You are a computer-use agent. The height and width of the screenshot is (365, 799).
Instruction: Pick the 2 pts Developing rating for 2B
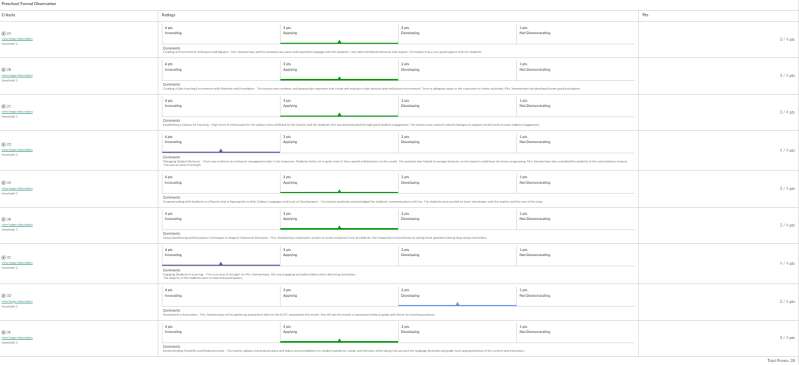[458, 70]
